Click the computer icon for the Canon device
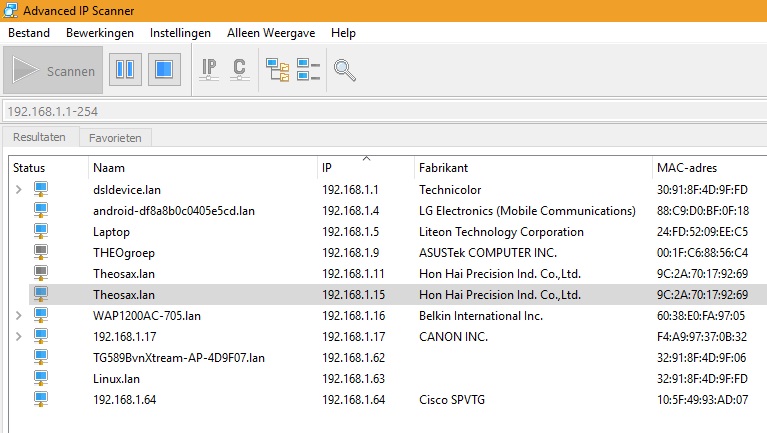This screenshot has width=767, height=433. (x=41, y=337)
